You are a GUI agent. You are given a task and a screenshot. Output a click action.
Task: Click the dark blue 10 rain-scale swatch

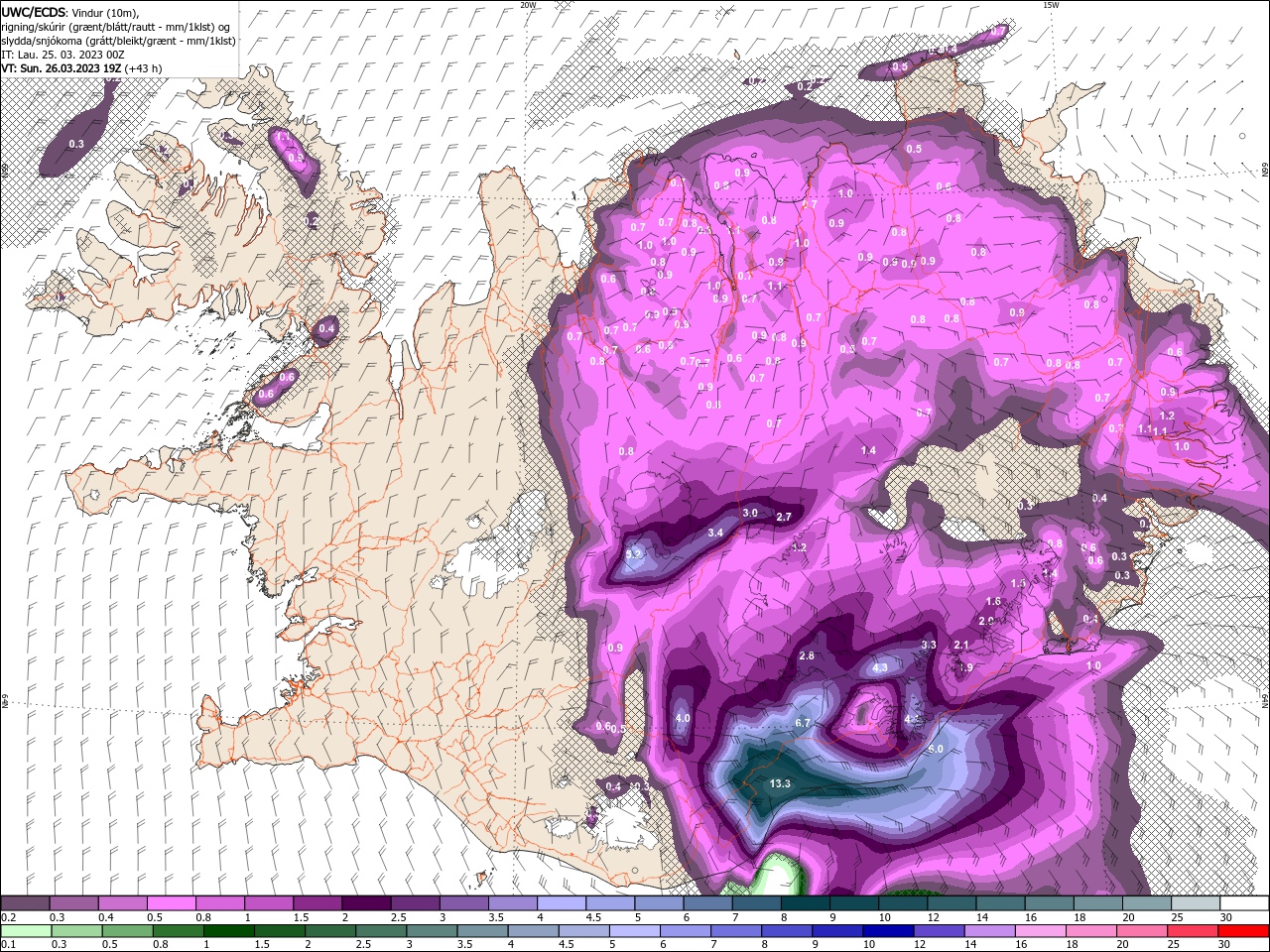coord(888,931)
